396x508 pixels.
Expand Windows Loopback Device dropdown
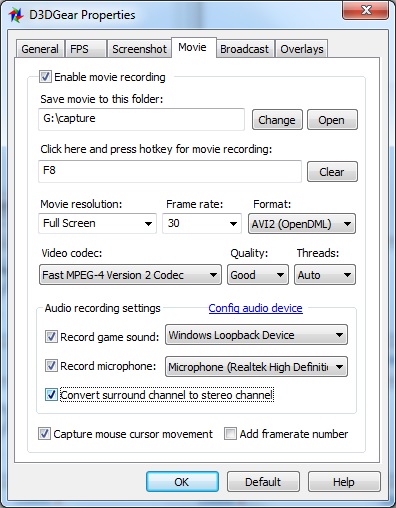pyautogui.click(x=256, y=335)
